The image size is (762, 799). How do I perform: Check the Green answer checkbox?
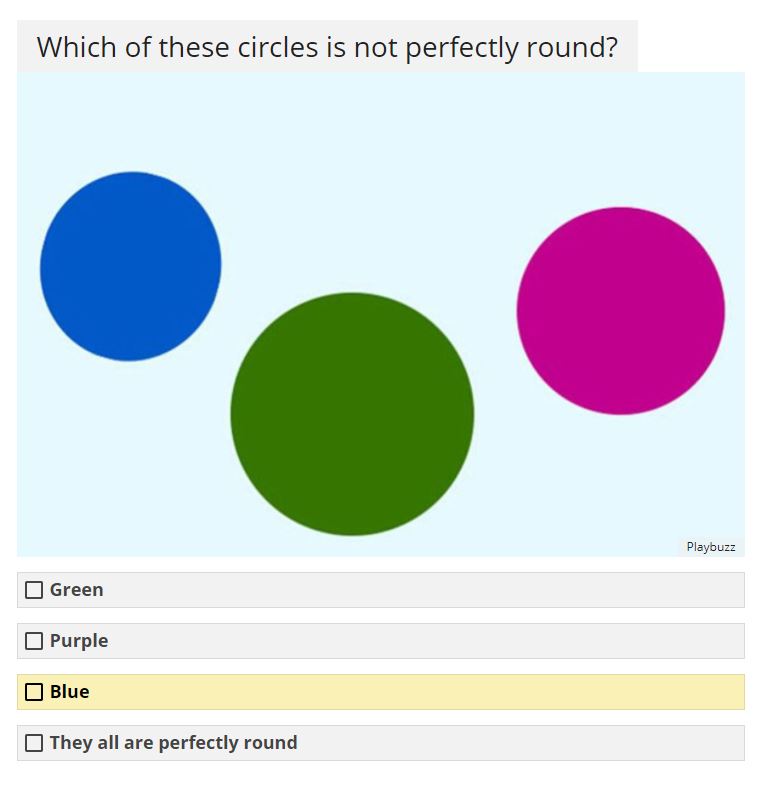point(34,590)
